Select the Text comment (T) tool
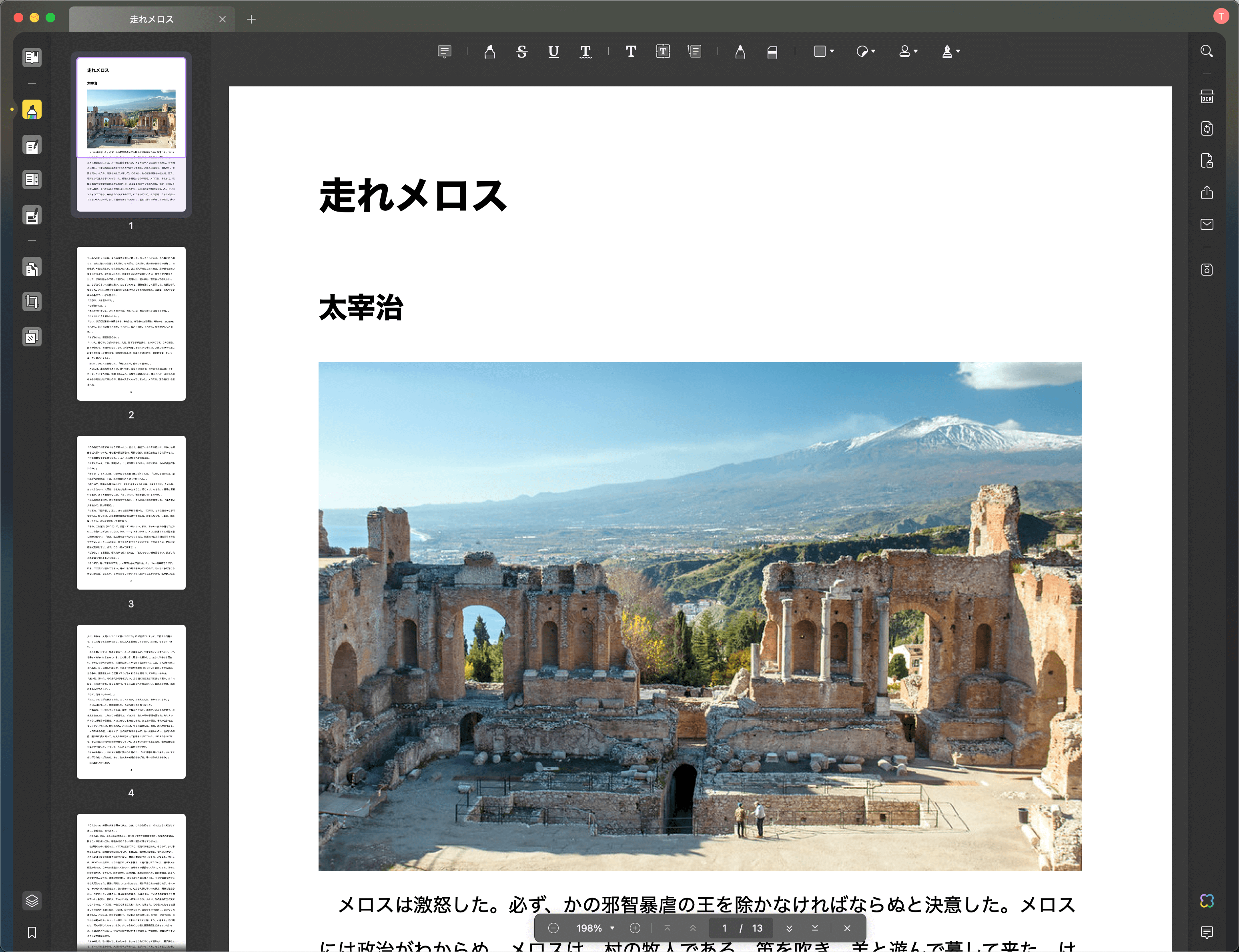The image size is (1239, 952). click(631, 52)
